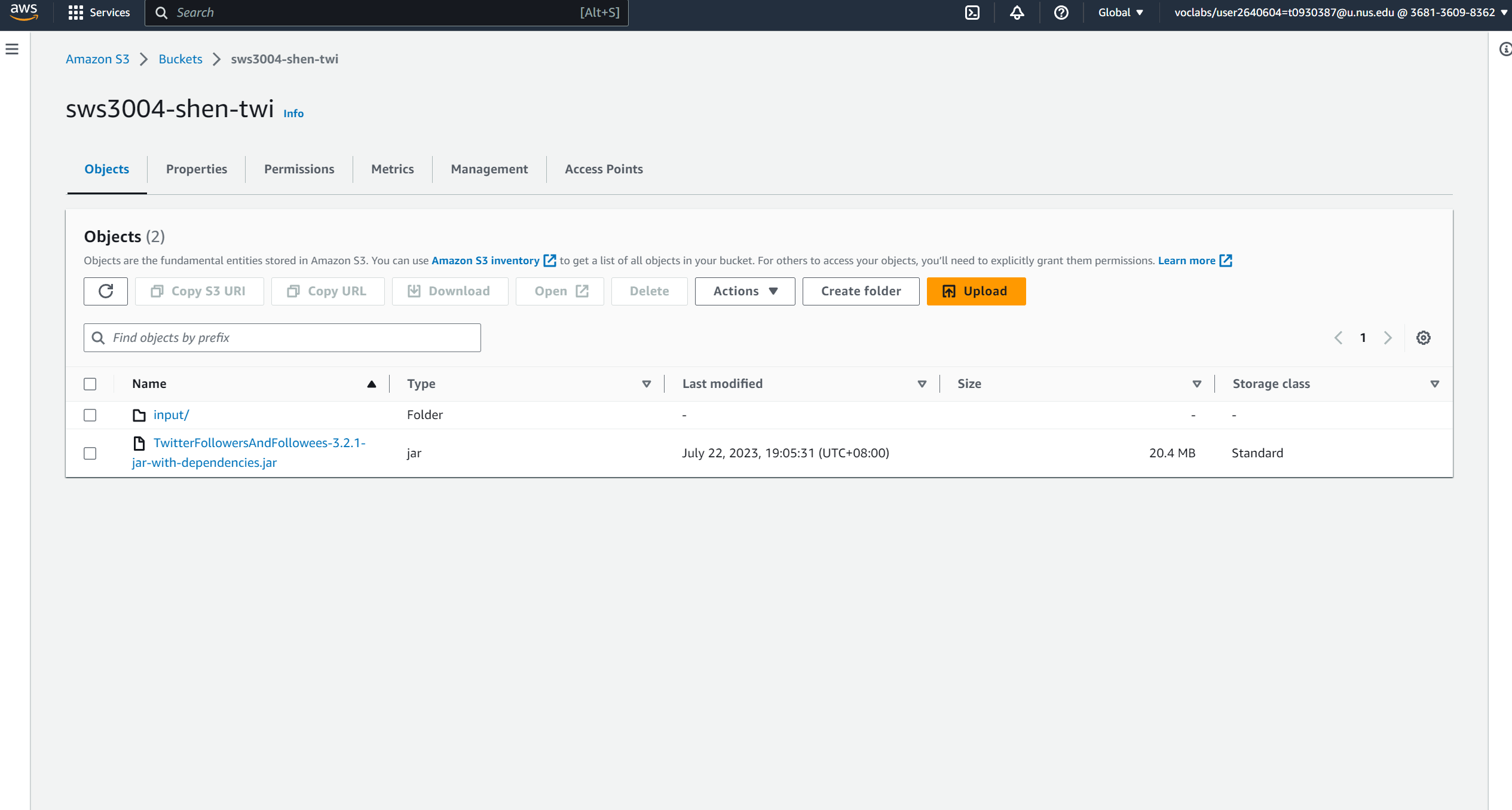Sort by Size column arrow
The image size is (1512, 810).
pyautogui.click(x=1197, y=384)
